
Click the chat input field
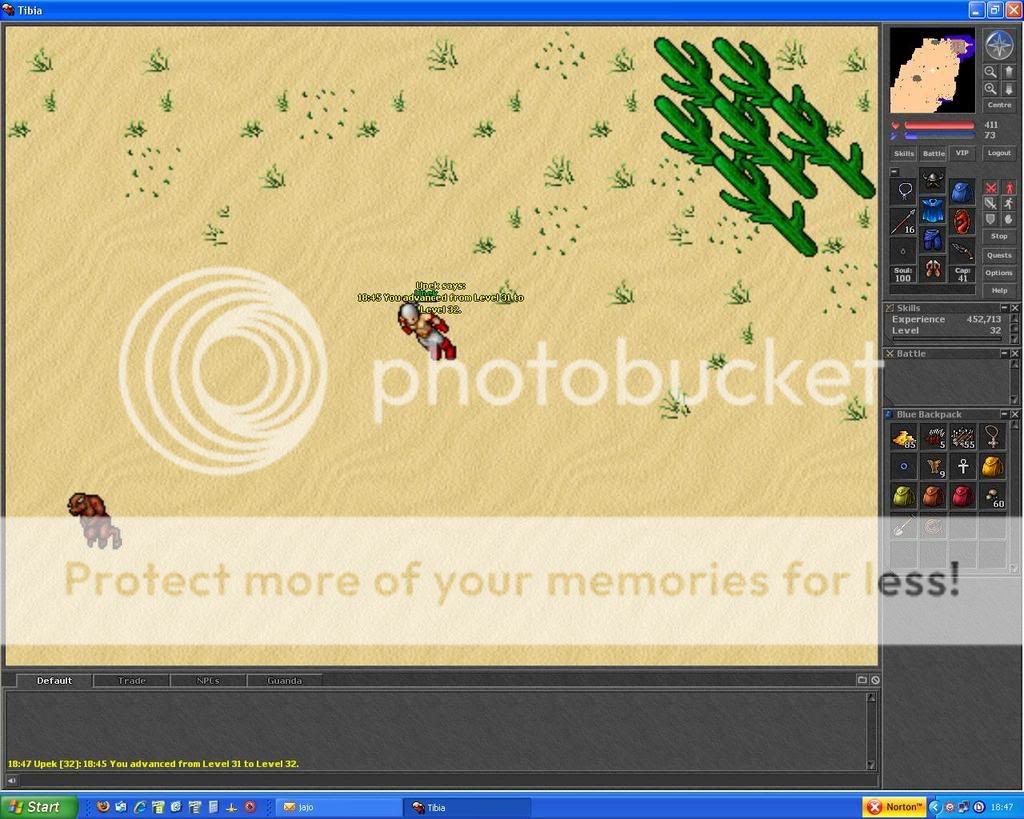tap(448, 780)
